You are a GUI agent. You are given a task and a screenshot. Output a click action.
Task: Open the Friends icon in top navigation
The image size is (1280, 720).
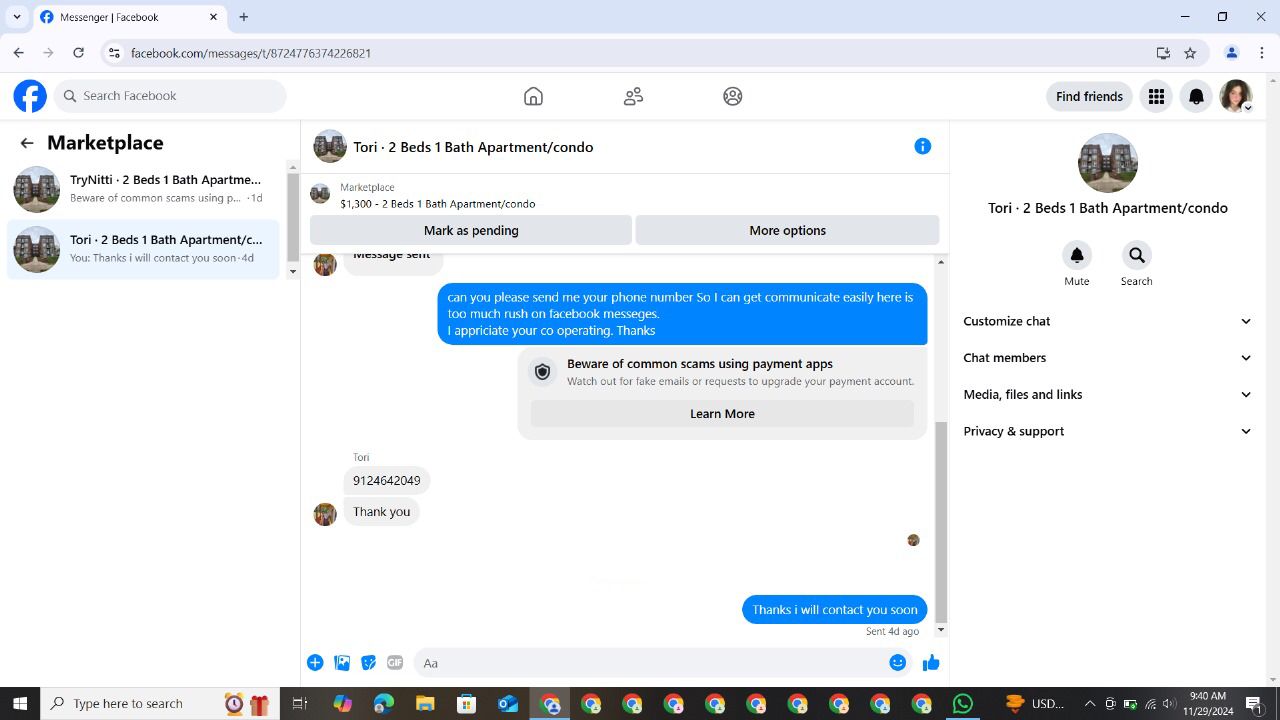coord(633,96)
